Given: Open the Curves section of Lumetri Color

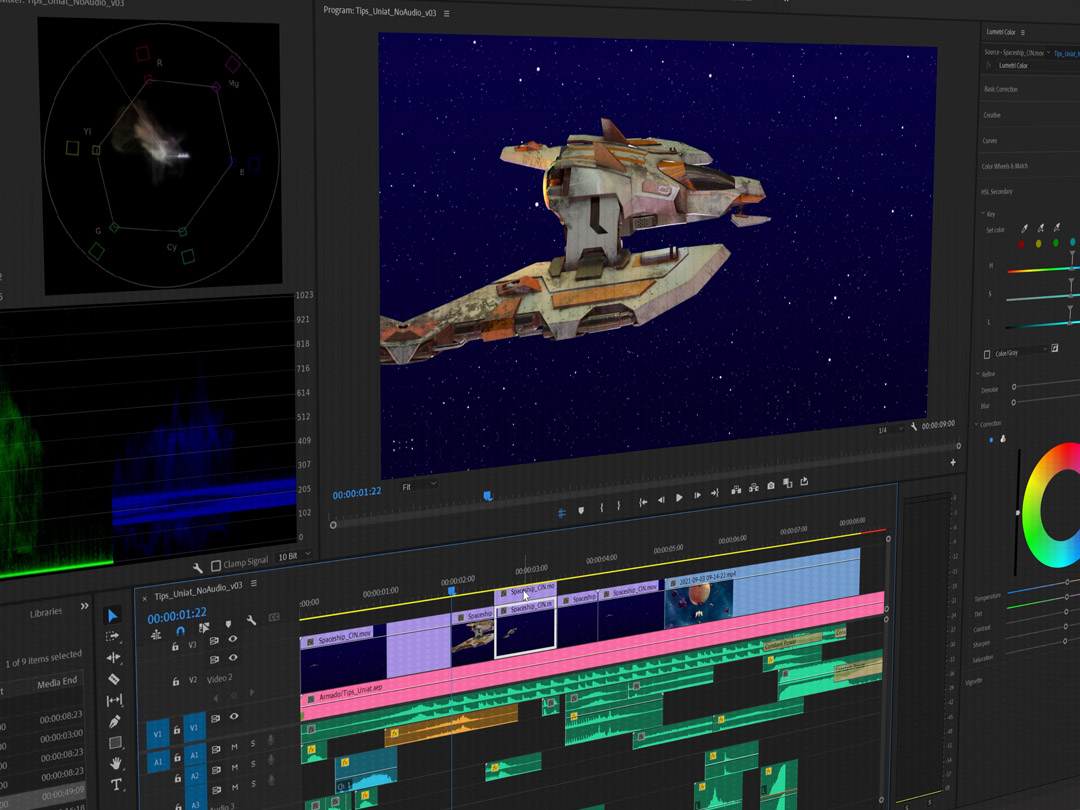Looking at the screenshot, I should tap(990, 141).
